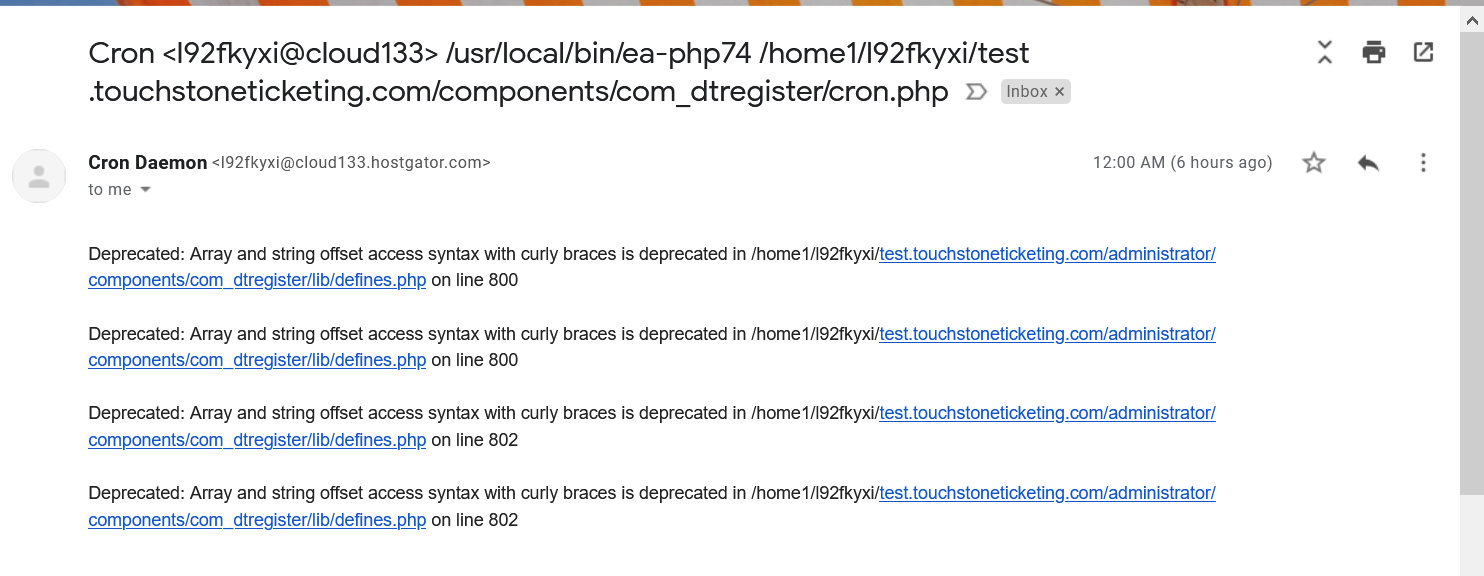1484x576 pixels.
Task: Open the touchstoneticketing.com/administrator link in the first warning
Action: tap(1047, 254)
